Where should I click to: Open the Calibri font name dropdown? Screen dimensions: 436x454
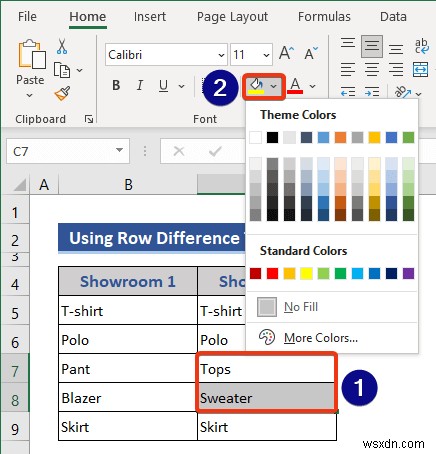[221, 55]
